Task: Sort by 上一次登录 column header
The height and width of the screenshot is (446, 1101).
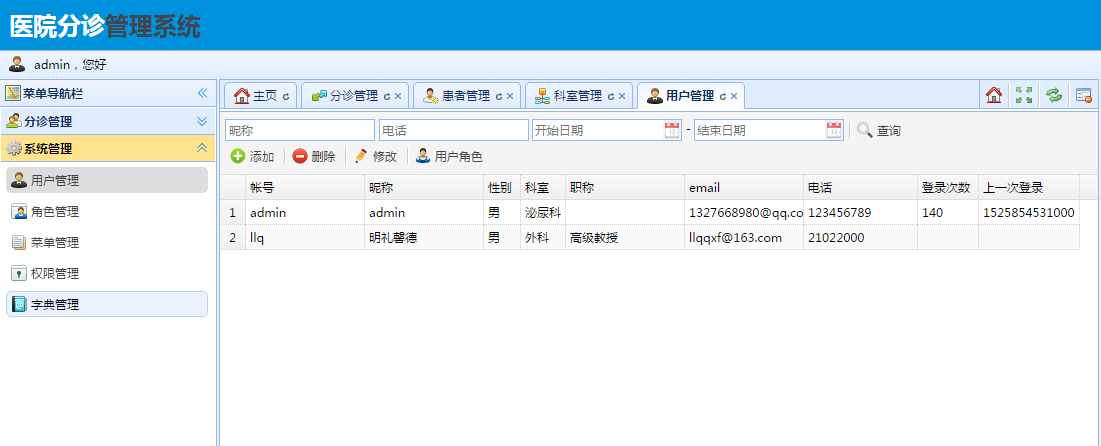Action: pos(1029,188)
